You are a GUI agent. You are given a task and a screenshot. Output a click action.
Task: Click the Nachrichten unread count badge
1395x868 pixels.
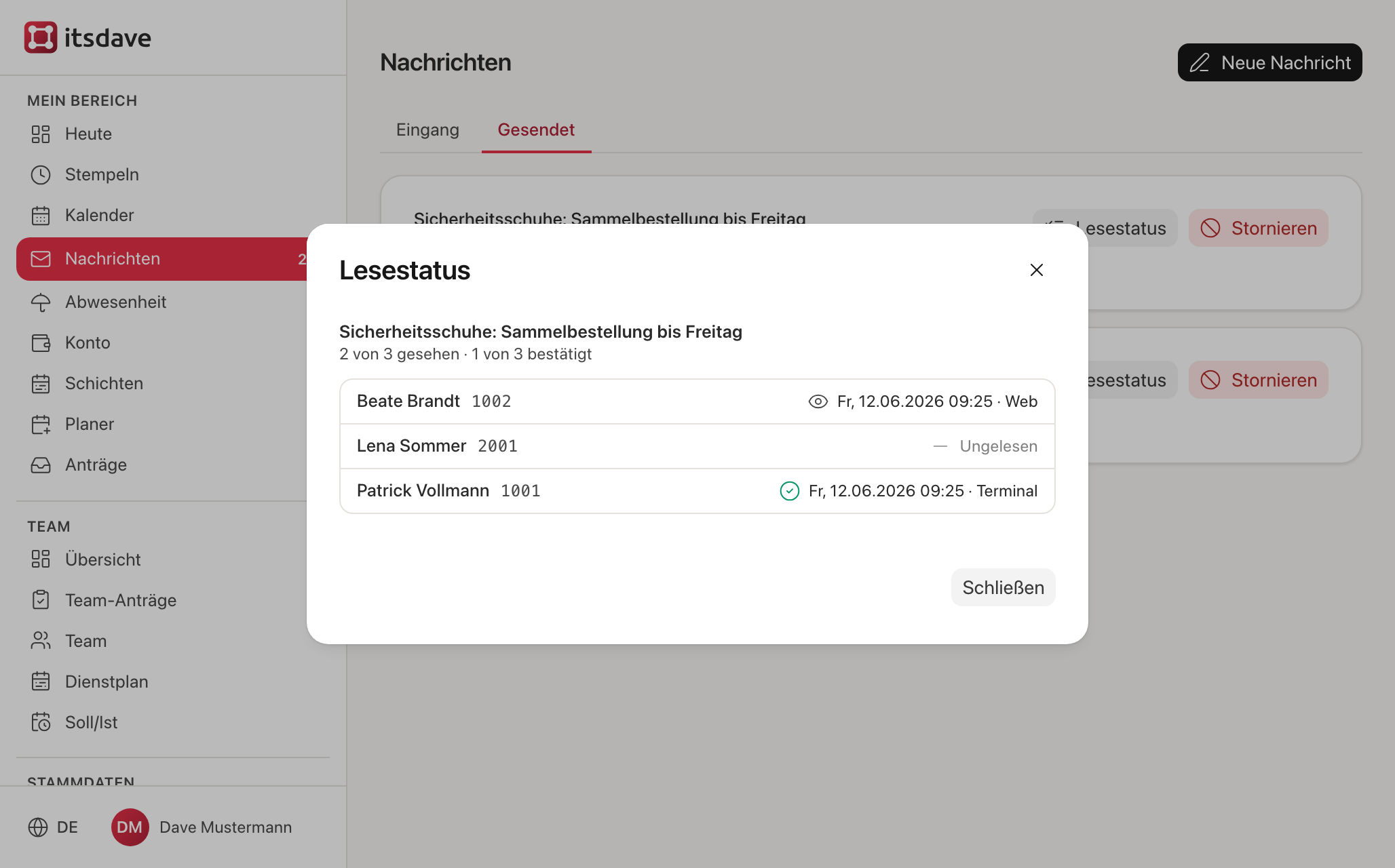(302, 259)
